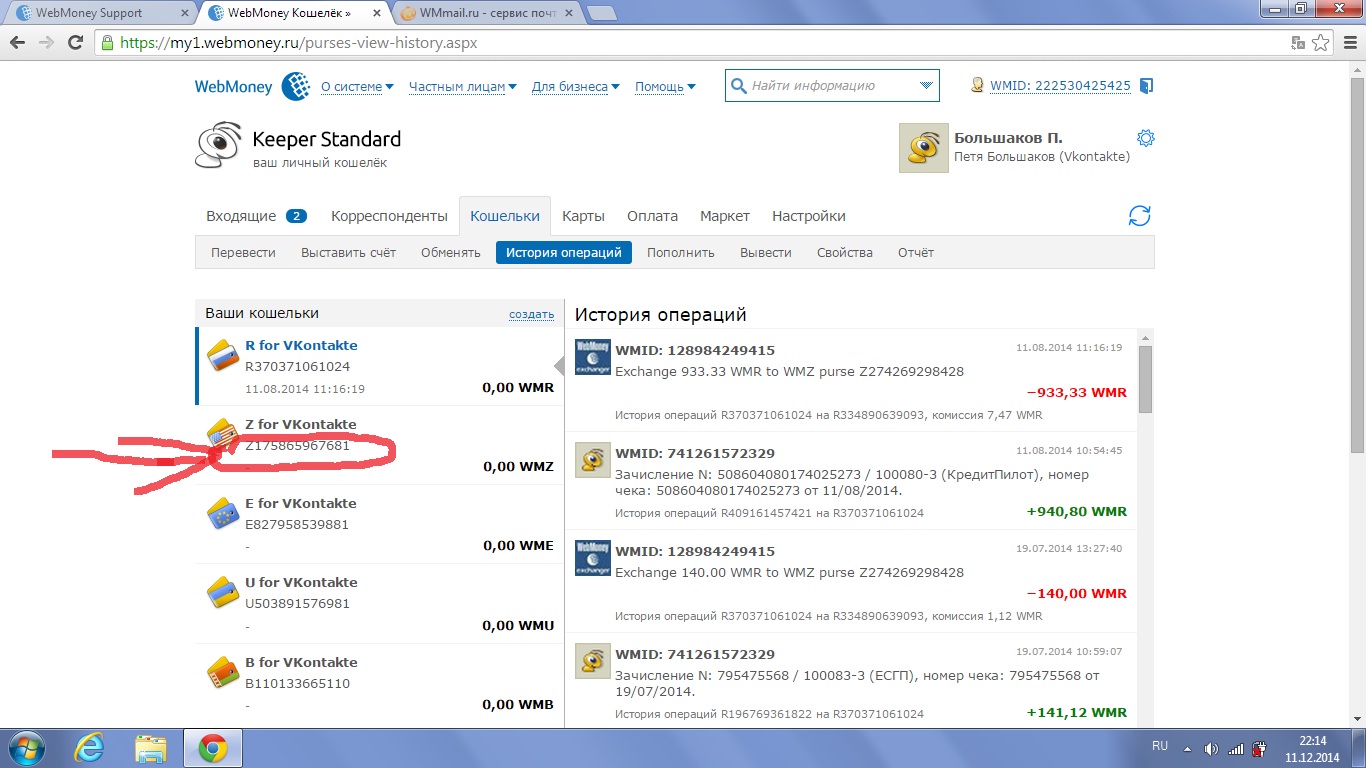The width and height of the screenshot is (1366, 768).
Task: Switch to the Входящие tab
Action: (x=256, y=216)
